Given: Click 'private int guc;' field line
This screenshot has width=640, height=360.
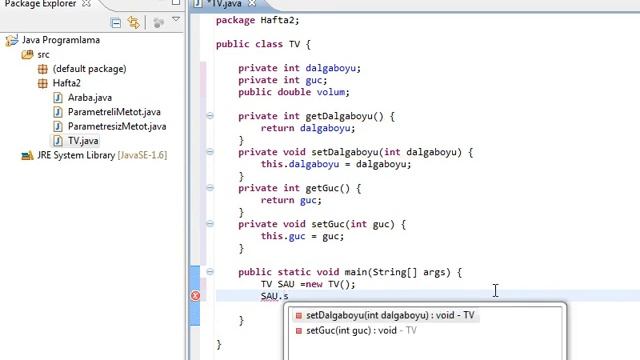Looking at the screenshot, I should [x=282, y=80].
